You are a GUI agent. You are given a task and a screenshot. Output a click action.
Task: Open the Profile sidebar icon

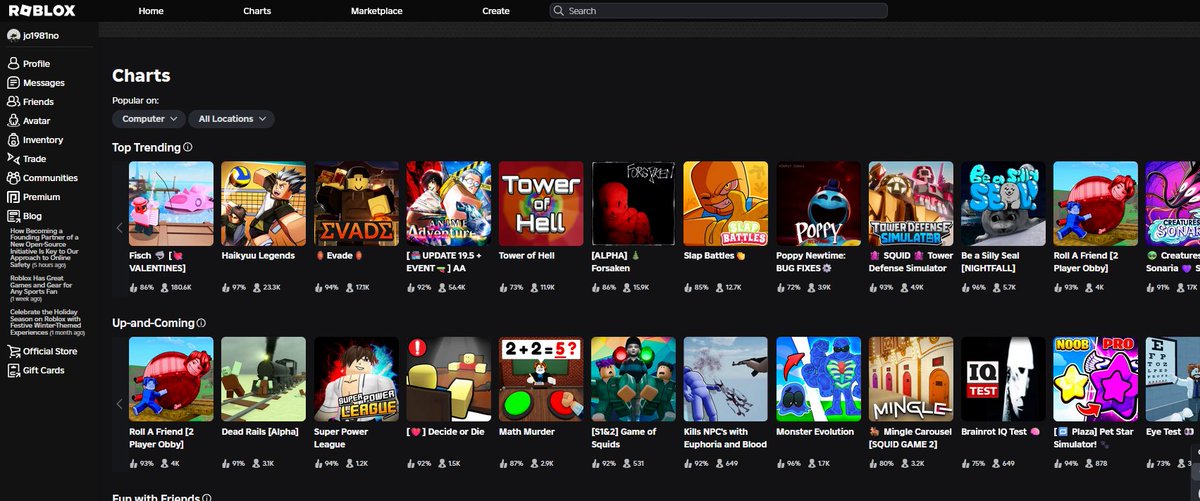(x=13, y=63)
